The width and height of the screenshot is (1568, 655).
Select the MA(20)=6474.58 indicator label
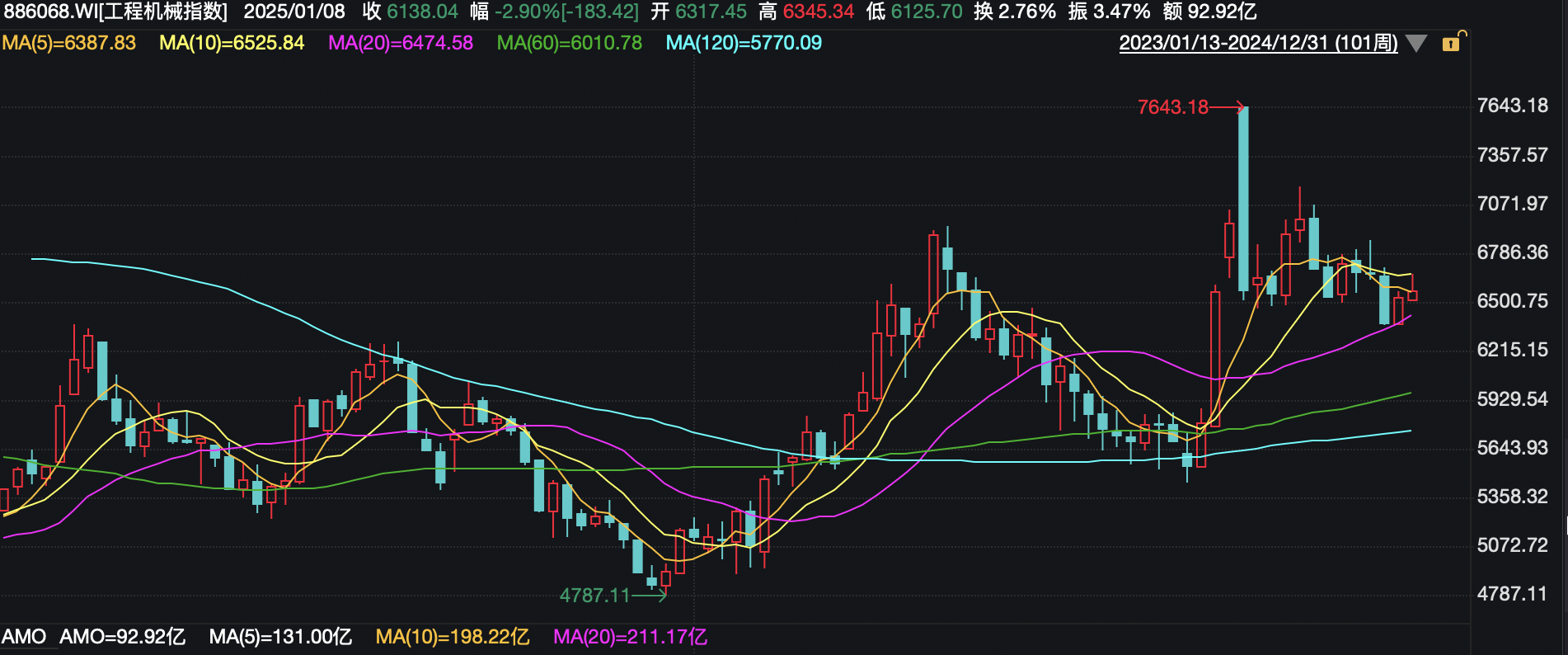tap(401, 43)
